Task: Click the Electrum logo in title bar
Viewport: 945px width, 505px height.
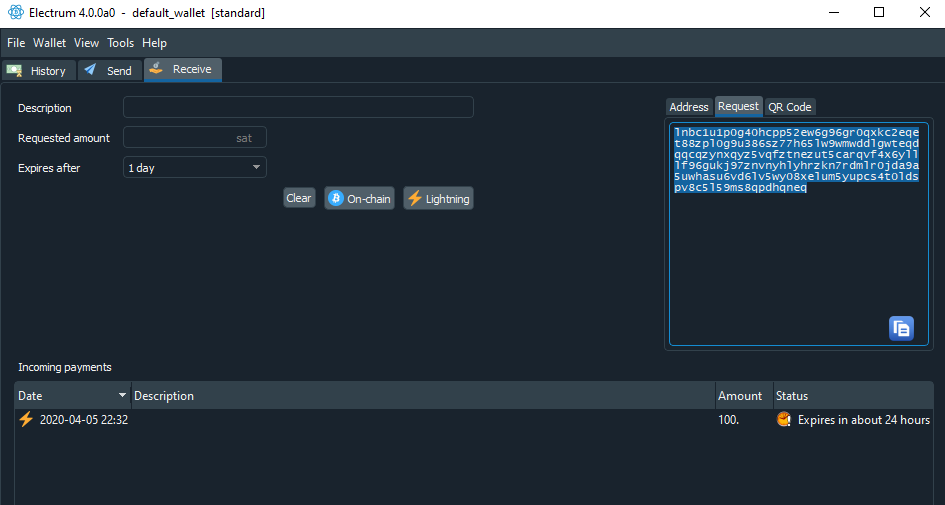Action: click(x=16, y=12)
